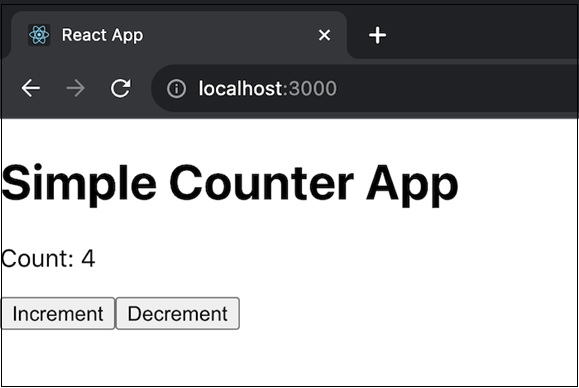Open a new tab with plus button

[x=377, y=35]
